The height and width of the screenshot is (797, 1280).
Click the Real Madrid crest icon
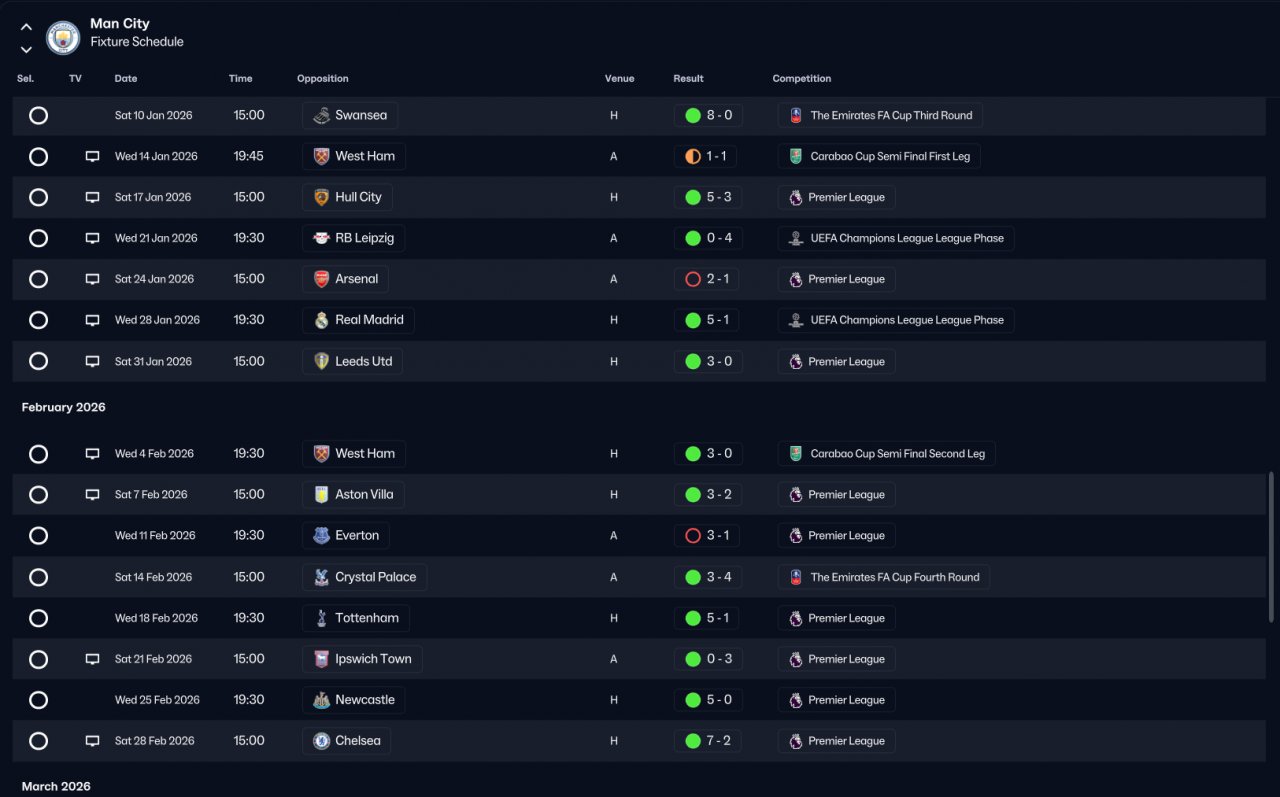click(321, 320)
